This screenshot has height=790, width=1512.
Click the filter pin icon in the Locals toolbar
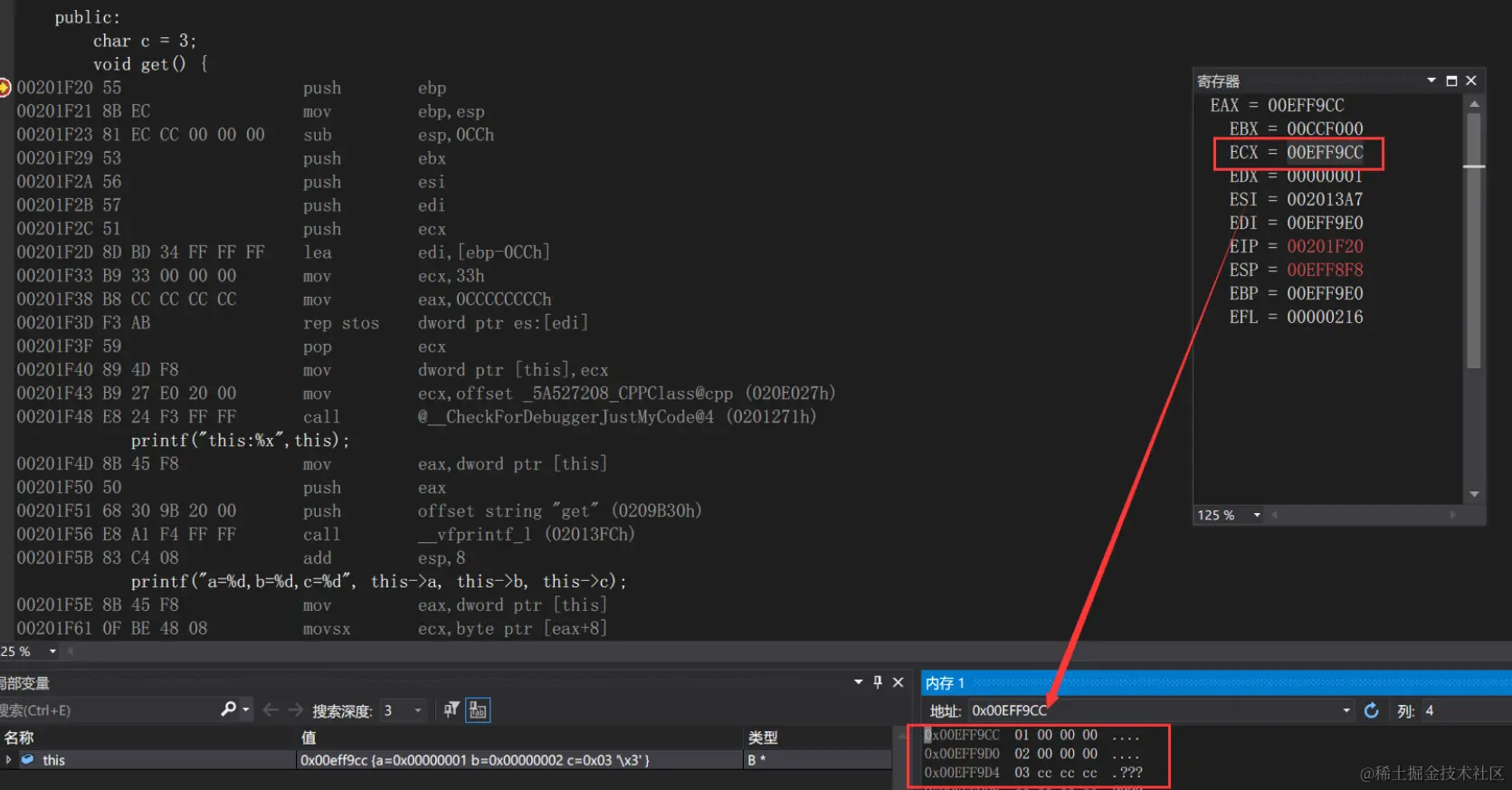coord(452,710)
